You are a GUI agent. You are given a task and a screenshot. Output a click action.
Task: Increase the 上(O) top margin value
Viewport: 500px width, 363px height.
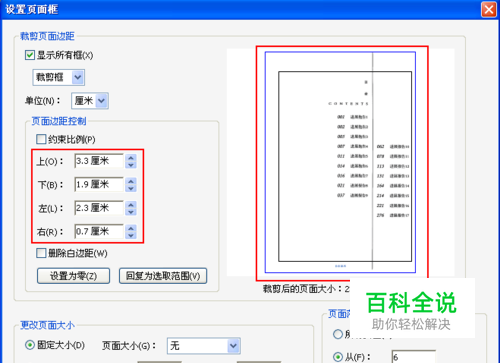click(x=131, y=158)
